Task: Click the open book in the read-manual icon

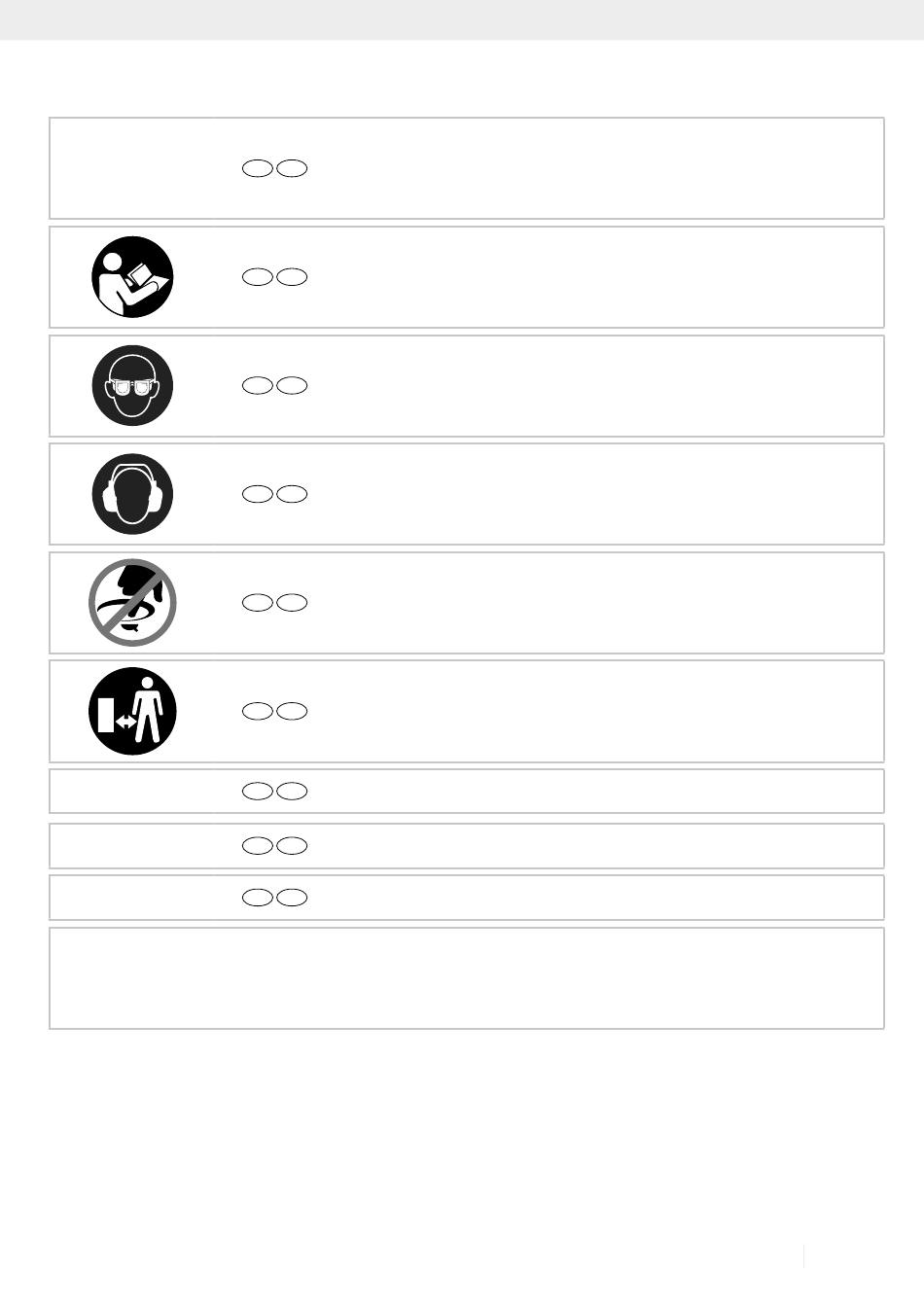Action: pyautogui.click(x=148, y=277)
